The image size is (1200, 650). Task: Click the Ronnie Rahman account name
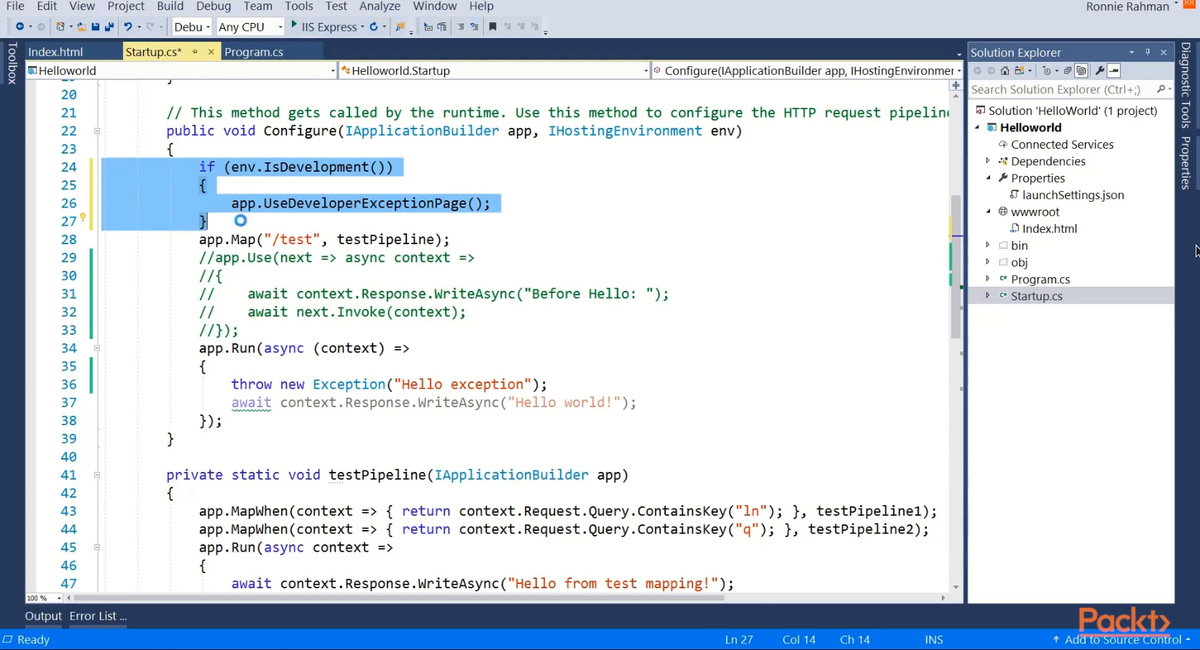tap(1127, 7)
